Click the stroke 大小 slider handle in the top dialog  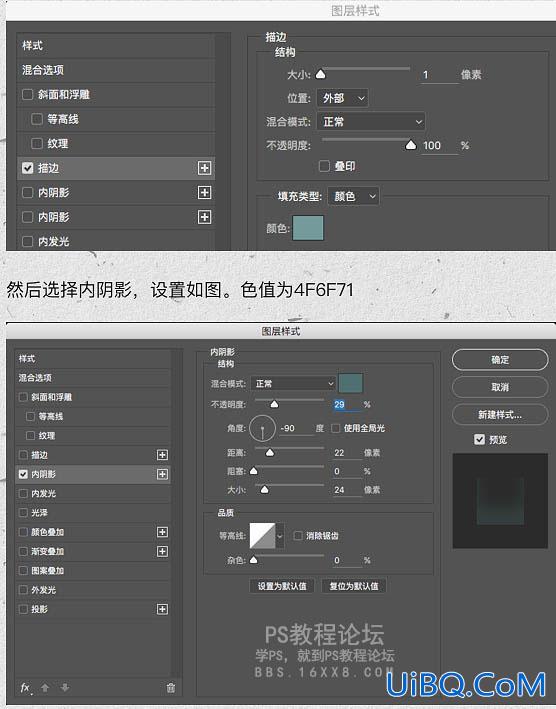coord(320,74)
